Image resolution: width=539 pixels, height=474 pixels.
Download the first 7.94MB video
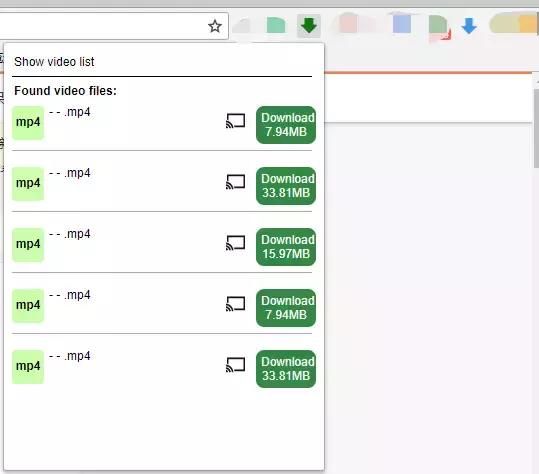(286, 125)
